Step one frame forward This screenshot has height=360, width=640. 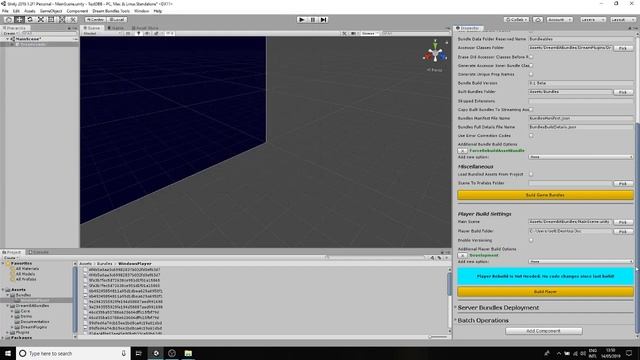point(323,20)
